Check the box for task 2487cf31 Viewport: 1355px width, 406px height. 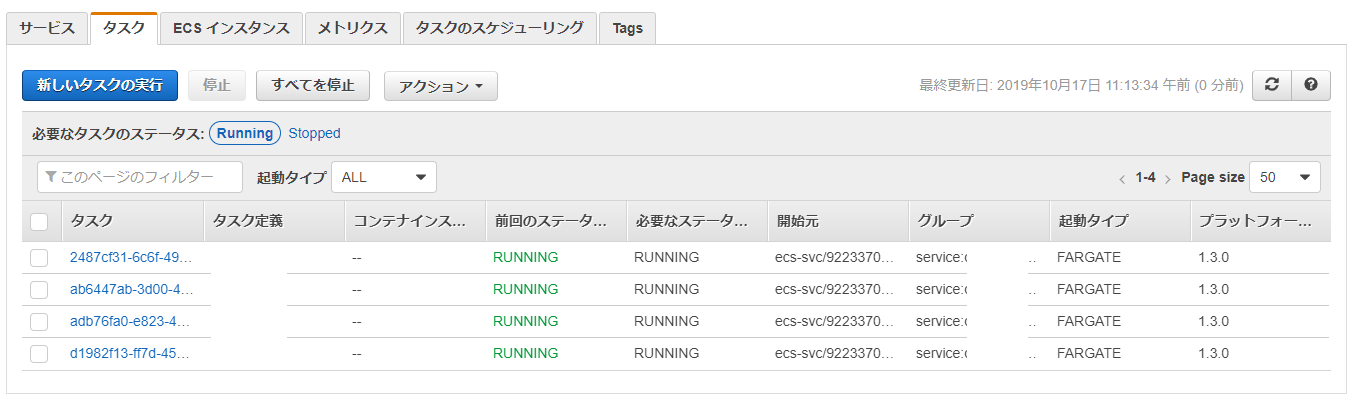point(39,257)
